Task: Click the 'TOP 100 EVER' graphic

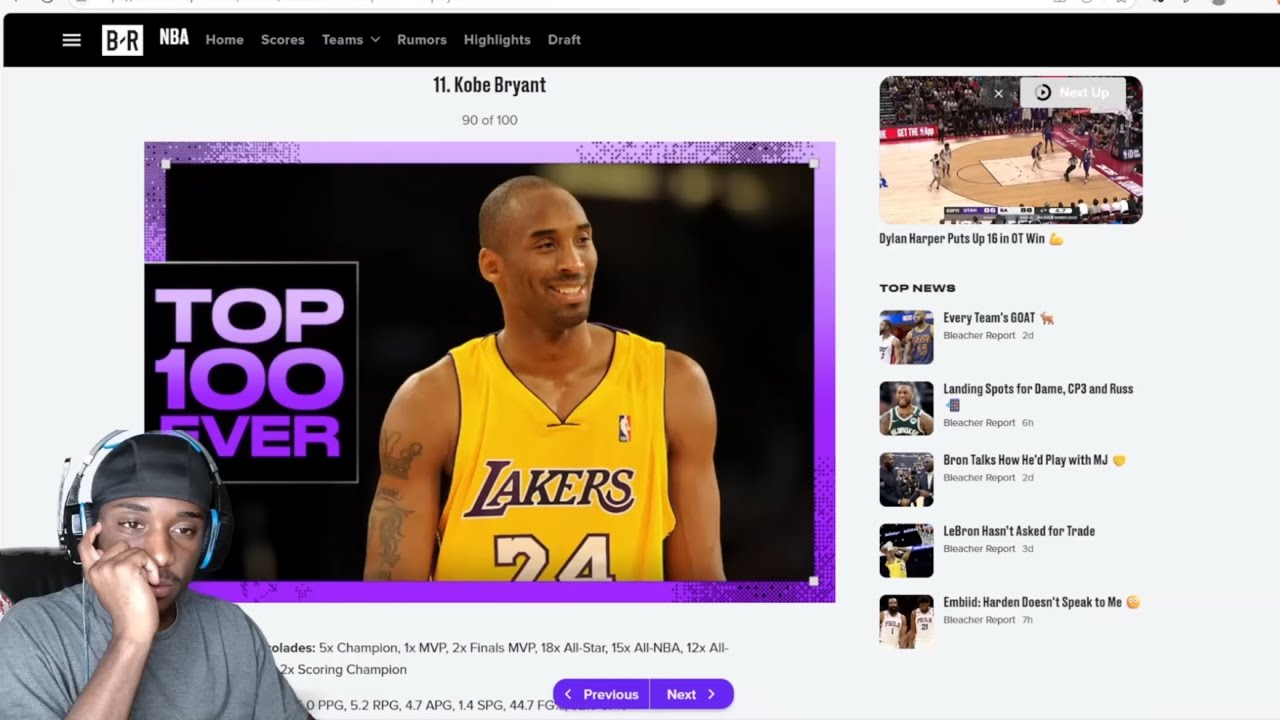Action: pyautogui.click(x=251, y=372)
